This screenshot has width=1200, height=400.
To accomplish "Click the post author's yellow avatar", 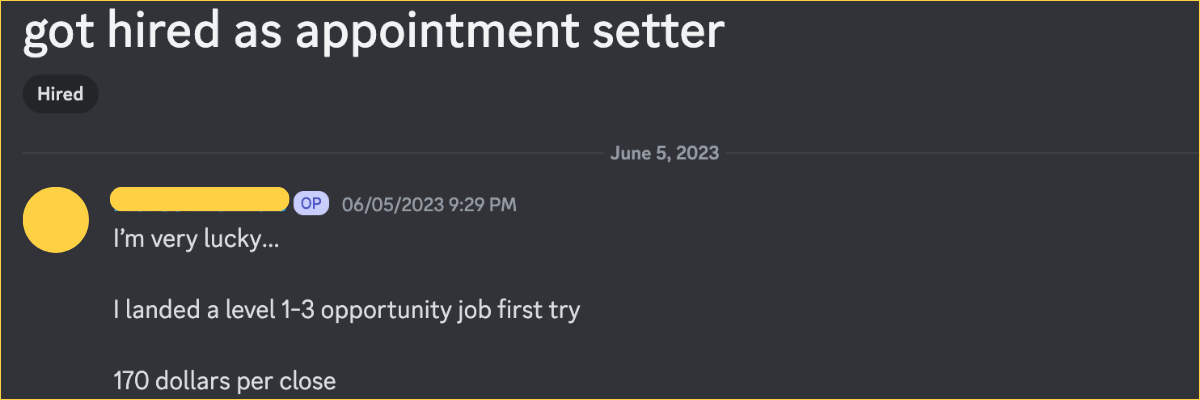I will (x=55, y=220).
